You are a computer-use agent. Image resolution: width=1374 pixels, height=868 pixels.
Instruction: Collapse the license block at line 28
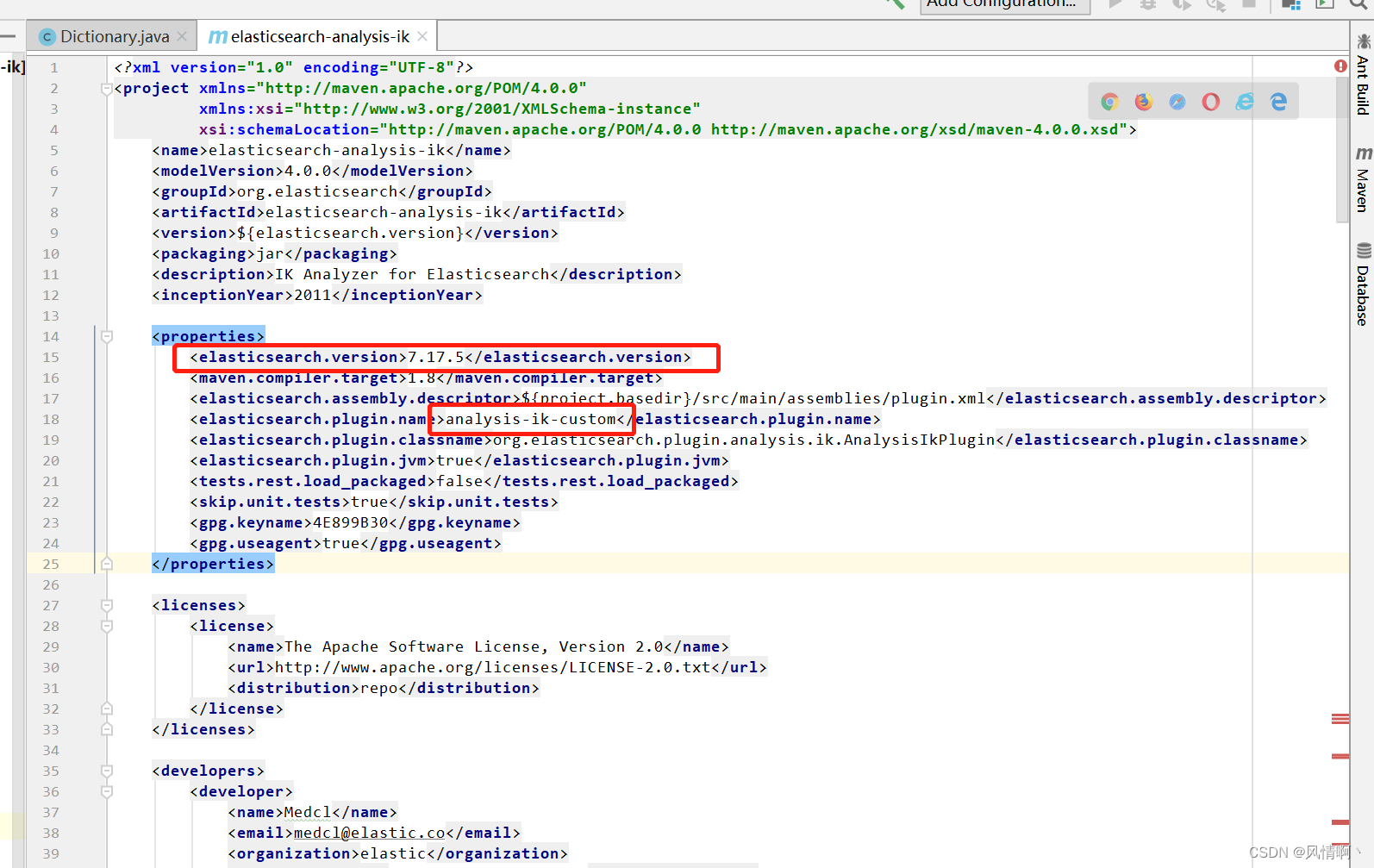click(107, 626)
